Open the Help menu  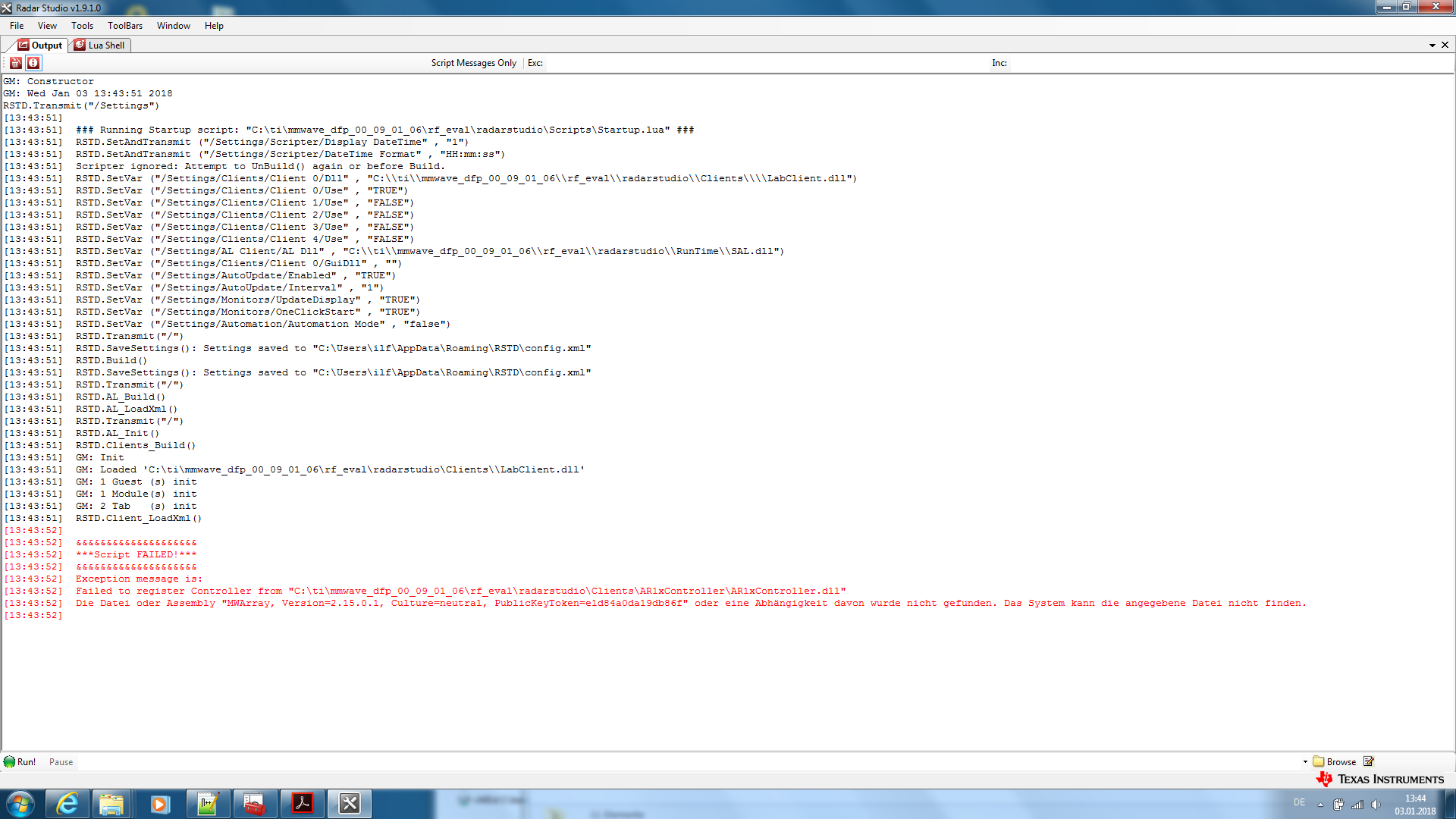pos(214,26)
